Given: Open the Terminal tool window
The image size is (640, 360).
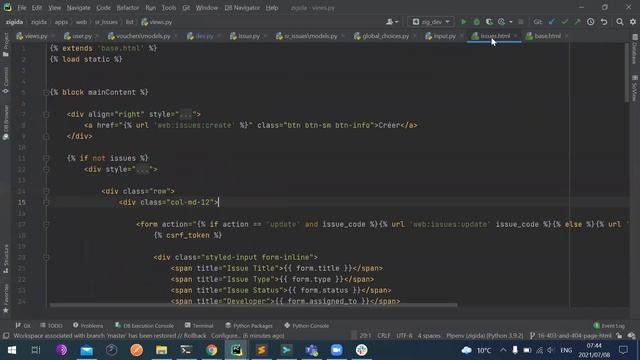Looking at the screenshot, I should [x=199, y=326].
